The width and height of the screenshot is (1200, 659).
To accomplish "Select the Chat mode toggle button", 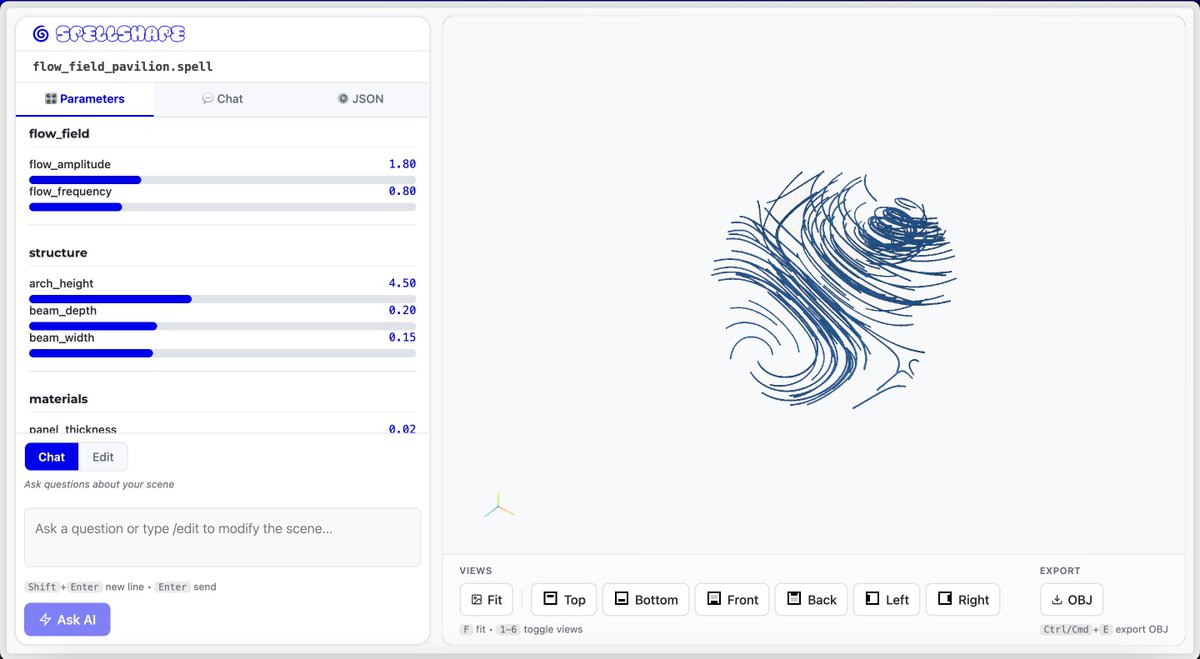I will click(52, 457).
